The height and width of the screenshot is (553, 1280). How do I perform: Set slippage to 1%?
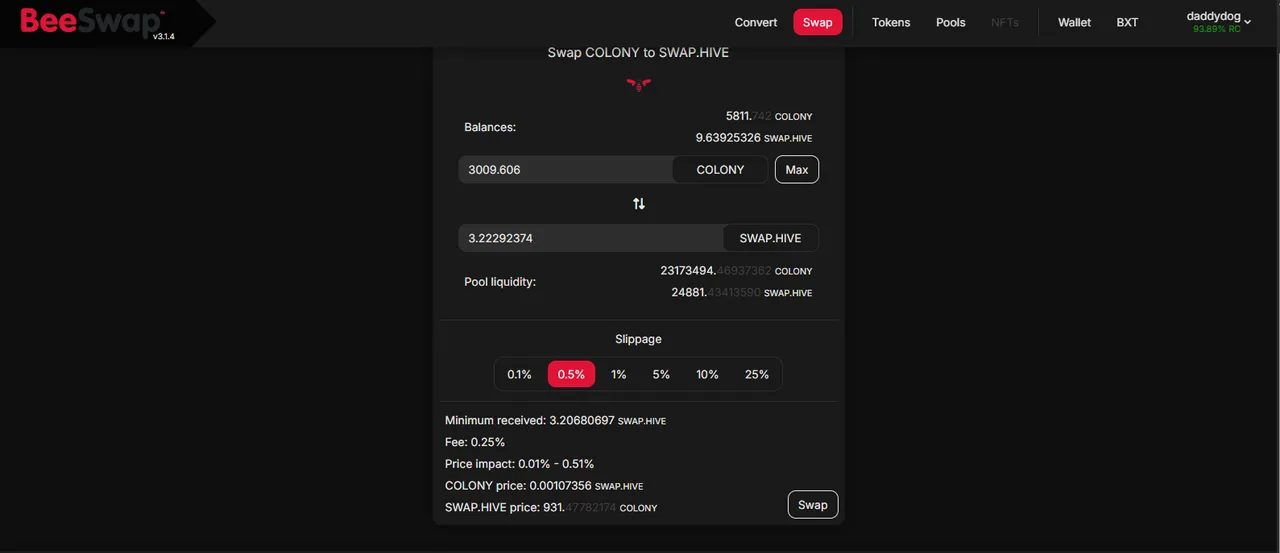619,374
